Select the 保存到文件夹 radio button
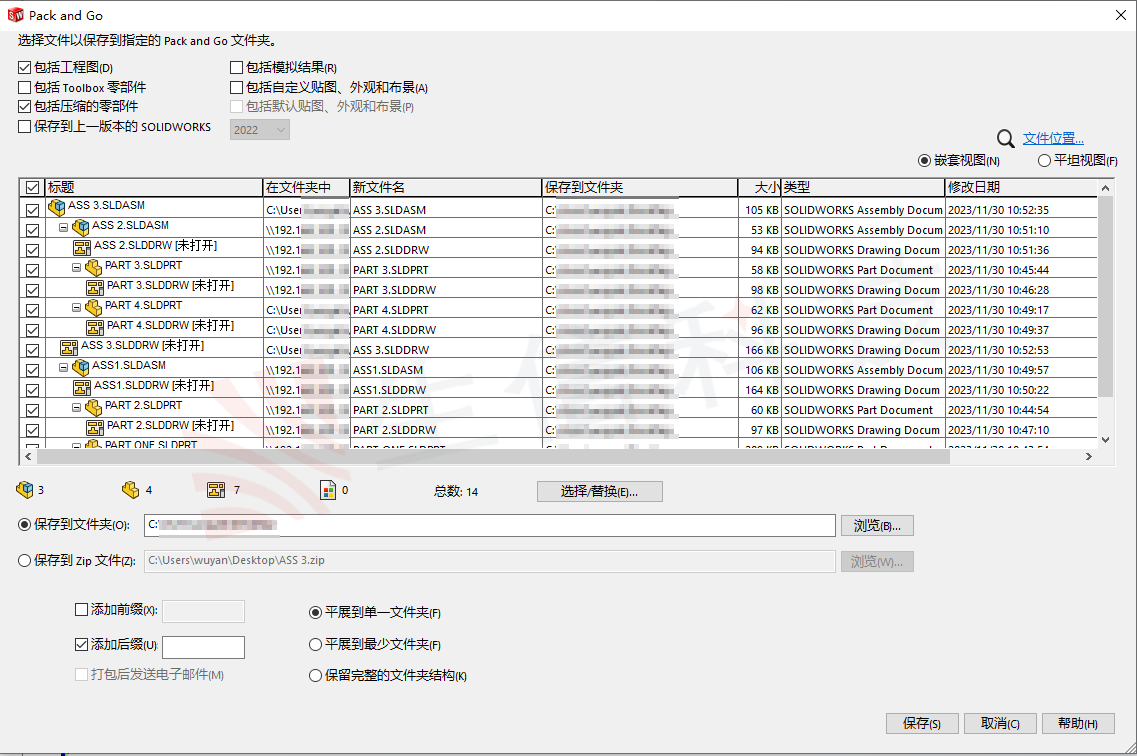The height and width of the screenshot is (756, 1137). tap(25, 524)
